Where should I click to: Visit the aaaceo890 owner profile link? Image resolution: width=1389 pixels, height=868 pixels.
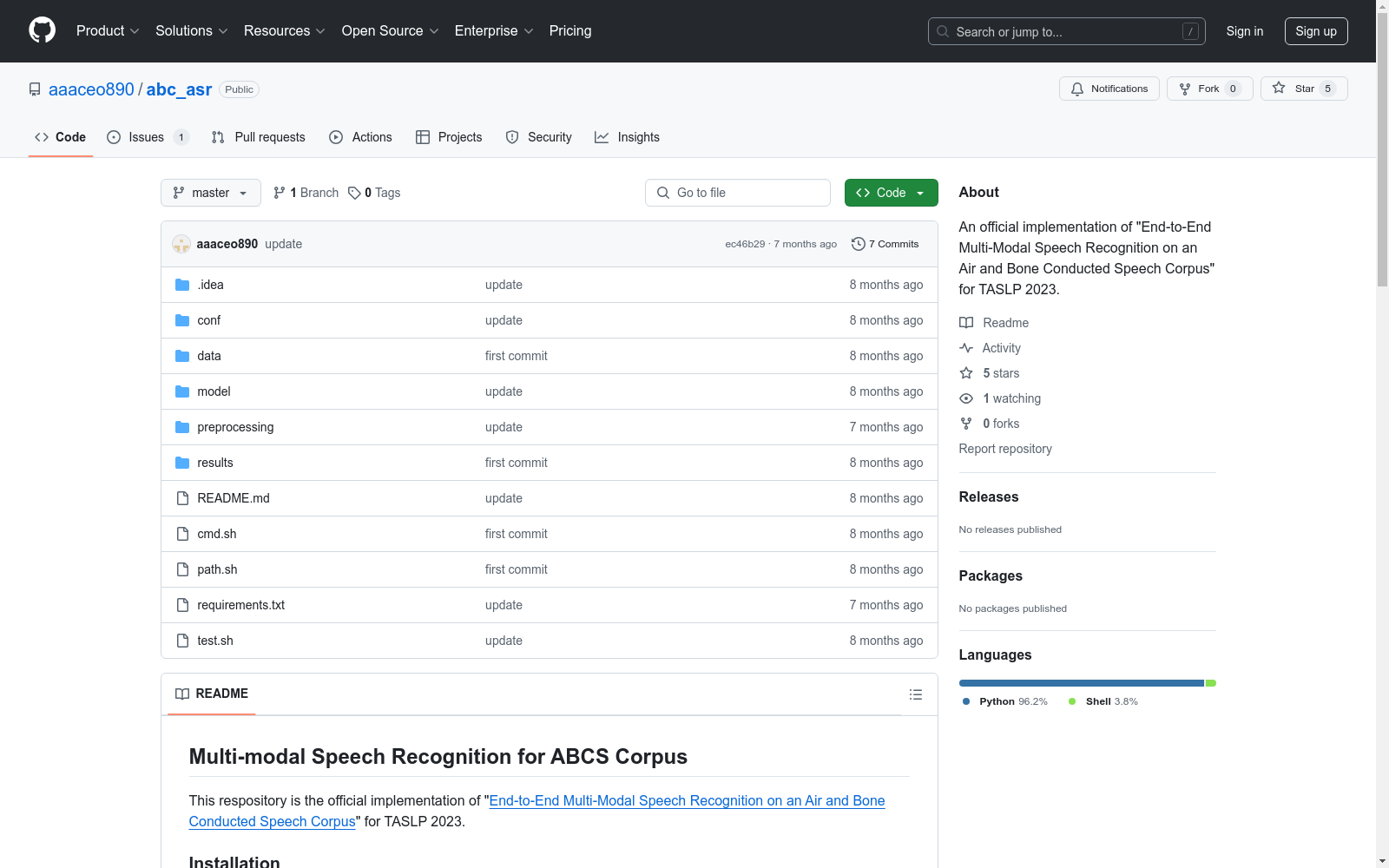(91, 89)
